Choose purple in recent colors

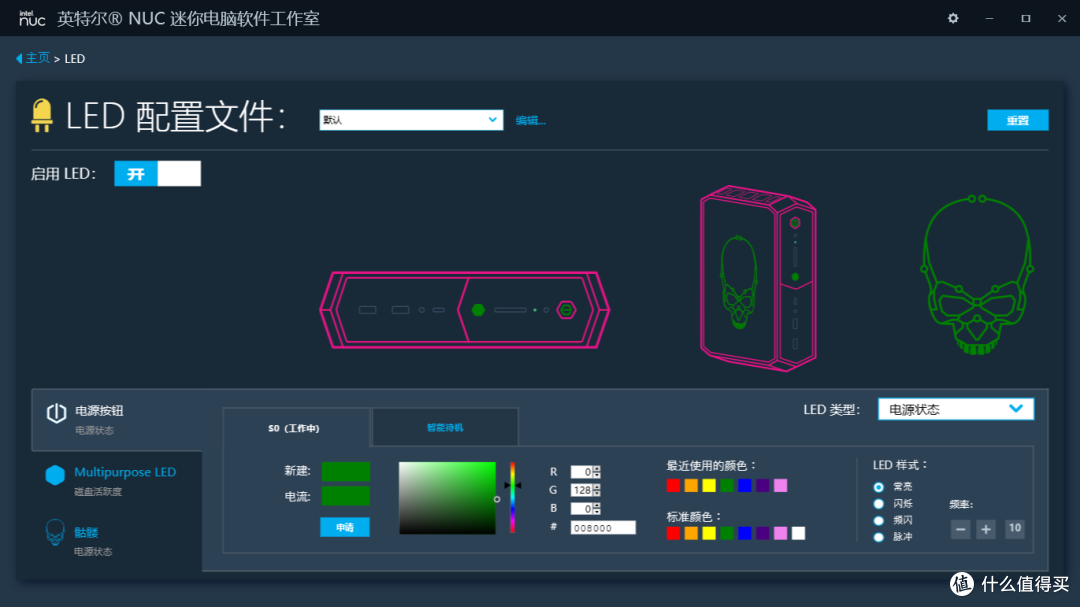[762, 486]
